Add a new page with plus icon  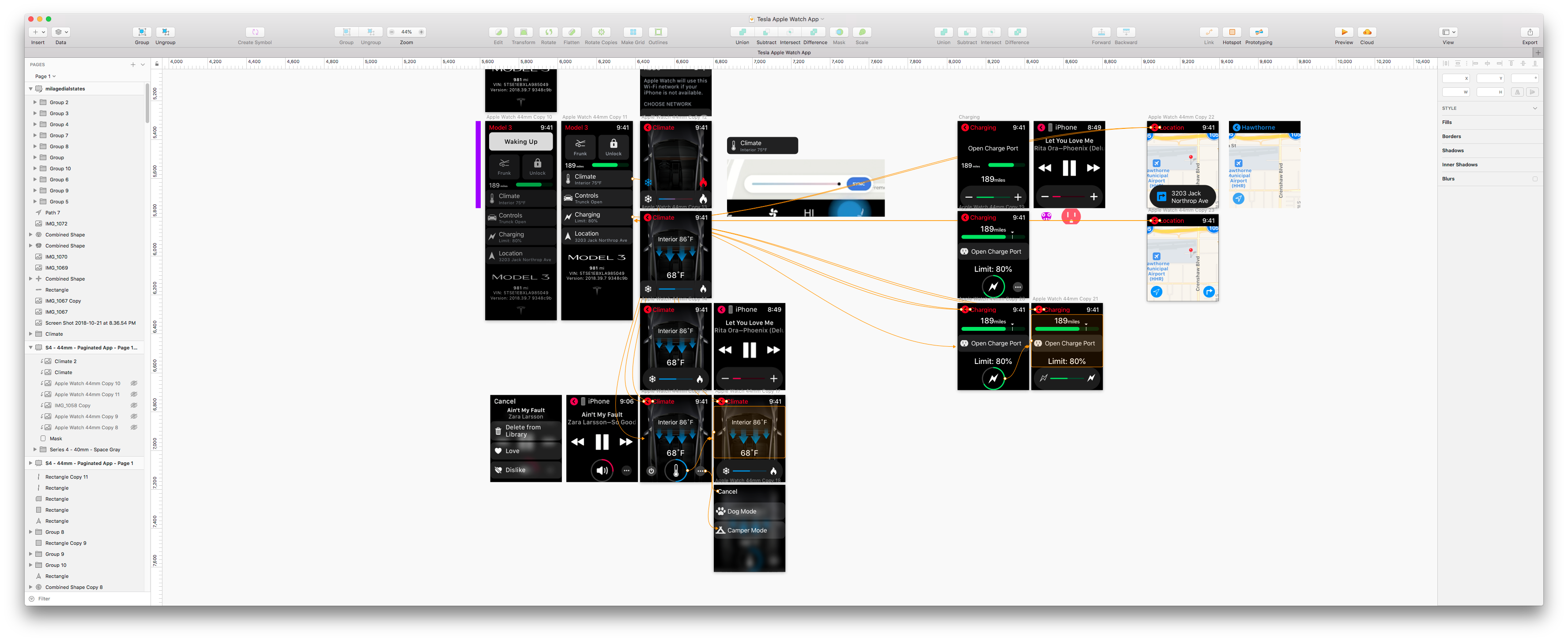click(133, 64)
